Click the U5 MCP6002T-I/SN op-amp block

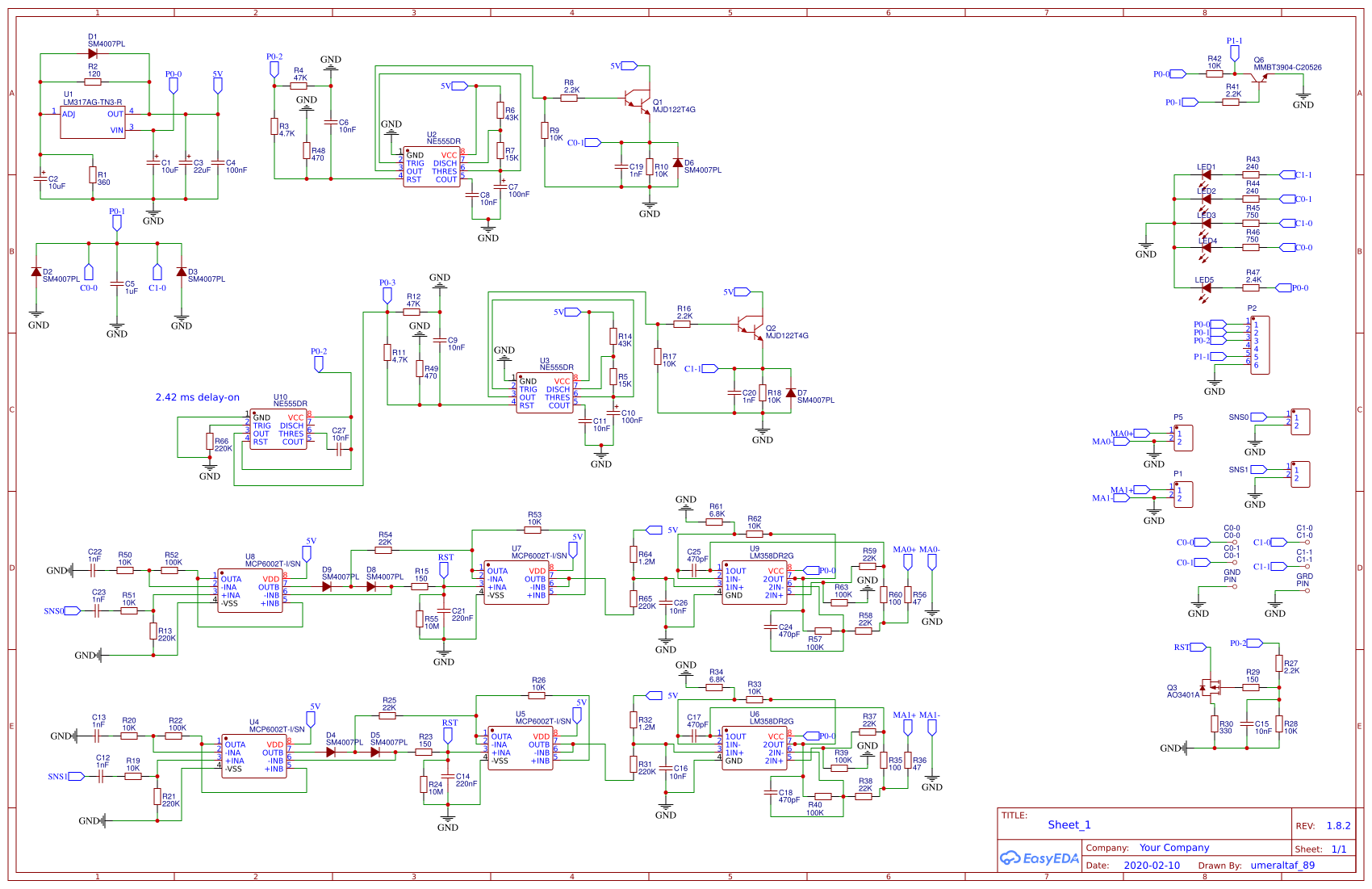521,748
